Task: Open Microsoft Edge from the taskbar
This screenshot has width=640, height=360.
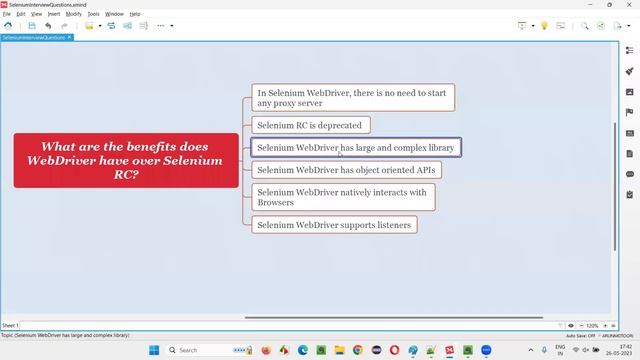Action: click(x=303, y=350)
